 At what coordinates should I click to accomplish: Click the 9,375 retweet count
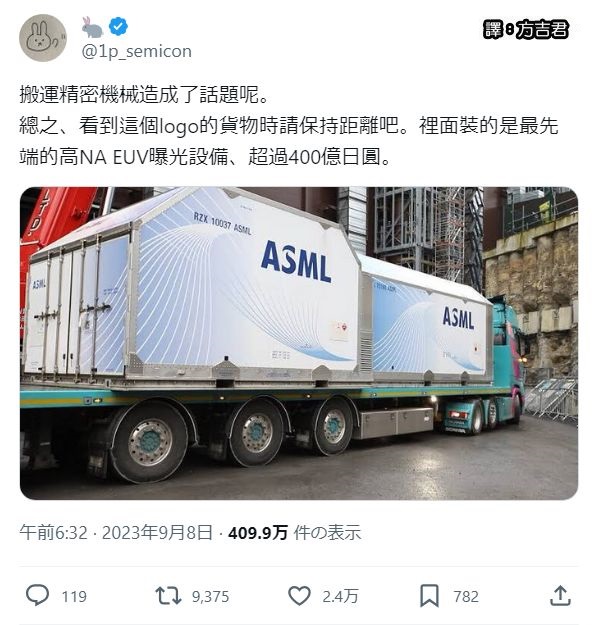pyautogui.click(x=210, y=596)
